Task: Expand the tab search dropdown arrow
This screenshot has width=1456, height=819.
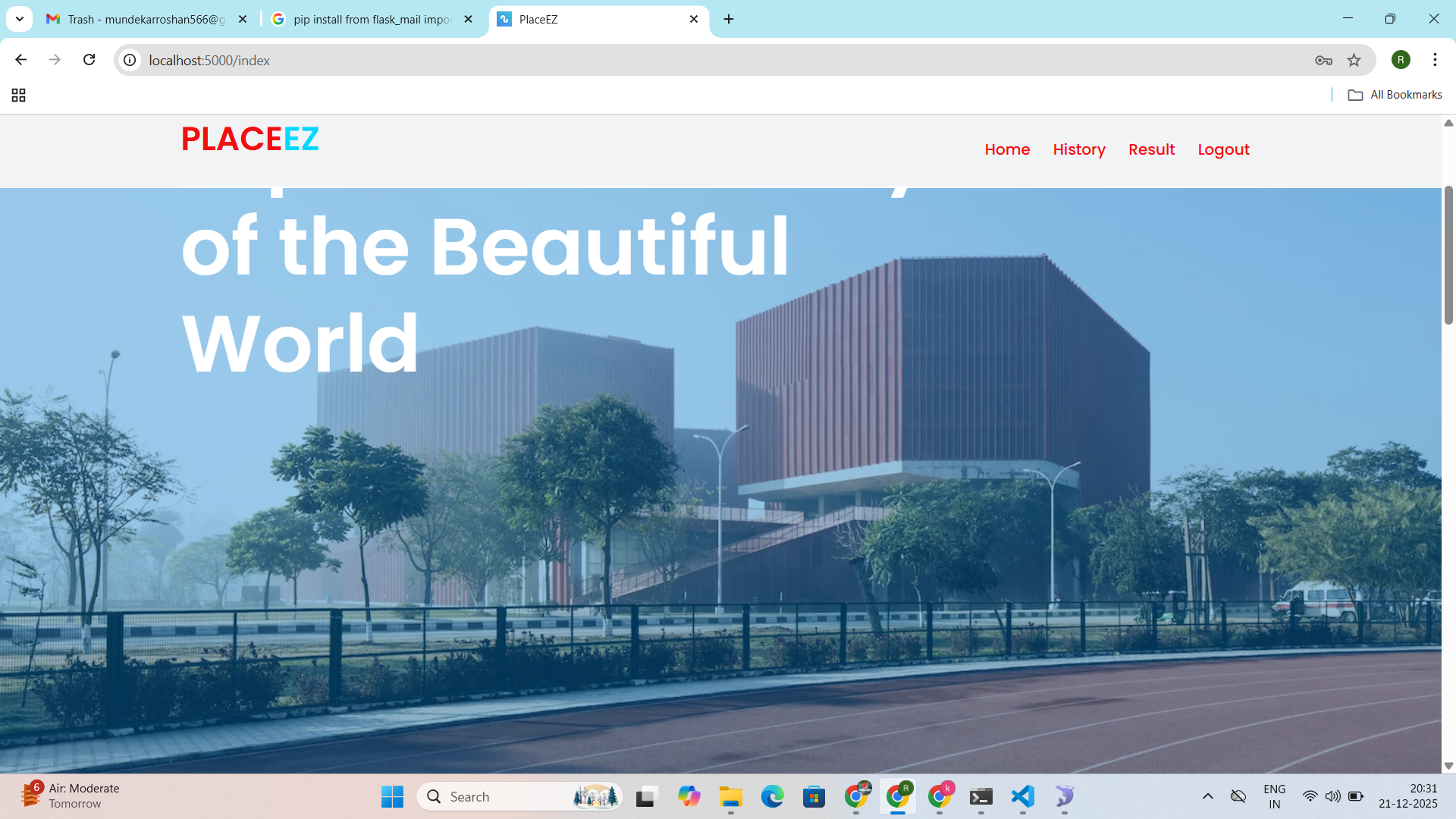Action: click(x=20, y=19)
